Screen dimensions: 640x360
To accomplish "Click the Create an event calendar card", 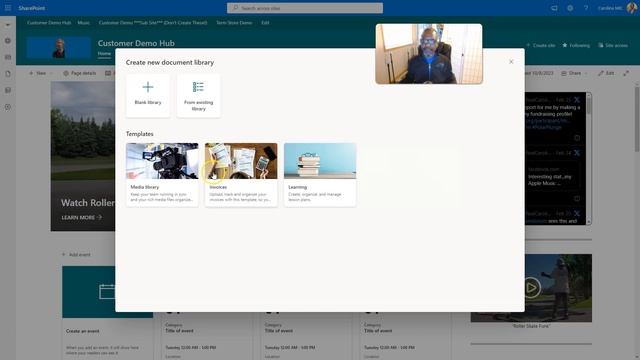I will (x=107, y=292).
